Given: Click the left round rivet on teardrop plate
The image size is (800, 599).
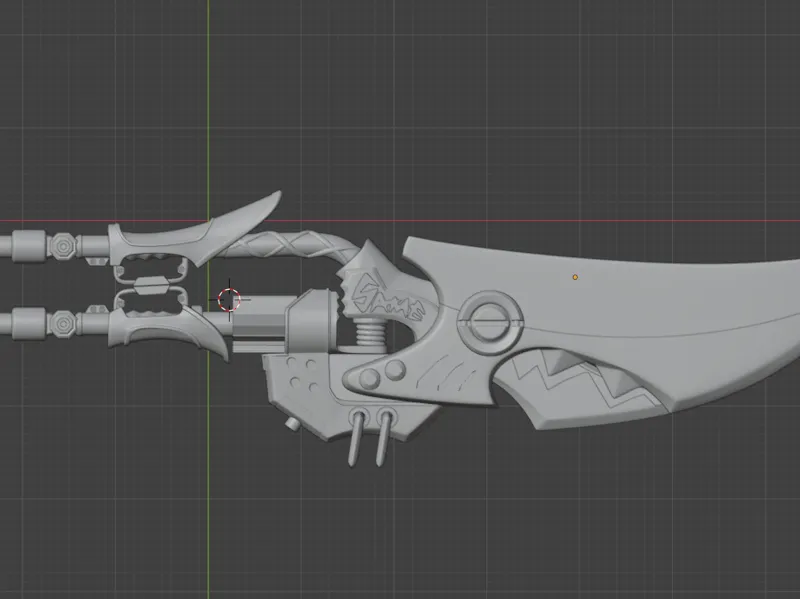Looking at the screenshot, I should point(369,379).
